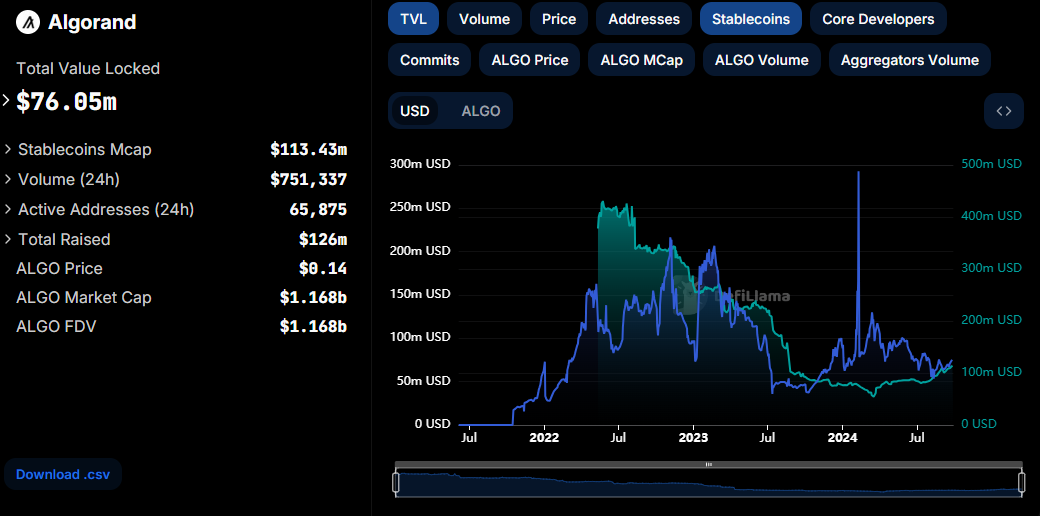Click the 2024 x-axis label
This screenshot has width=1040, height=516.
(x=842, y=438)
